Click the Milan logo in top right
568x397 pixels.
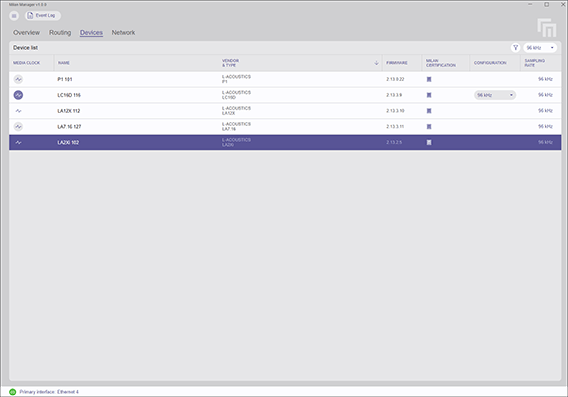[547, 28]
